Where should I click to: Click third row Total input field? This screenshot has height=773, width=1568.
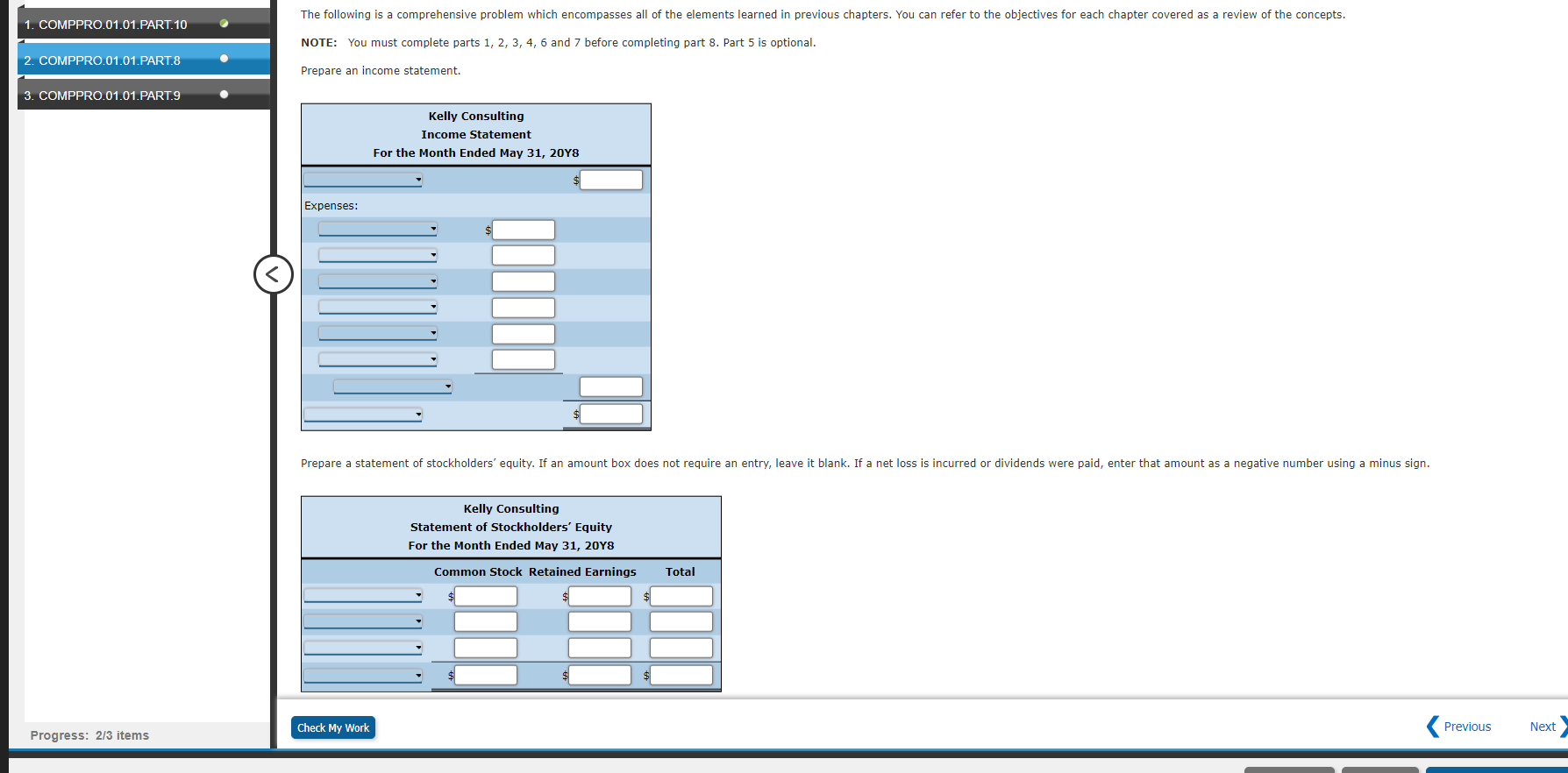681,648
